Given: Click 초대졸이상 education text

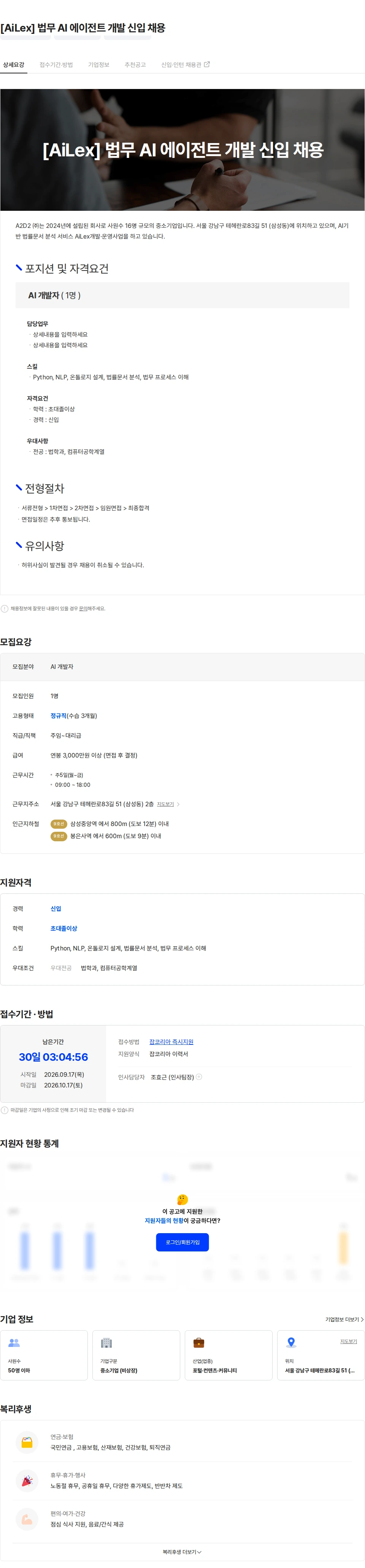Looking at the screenshot, I should click(64, 928).
